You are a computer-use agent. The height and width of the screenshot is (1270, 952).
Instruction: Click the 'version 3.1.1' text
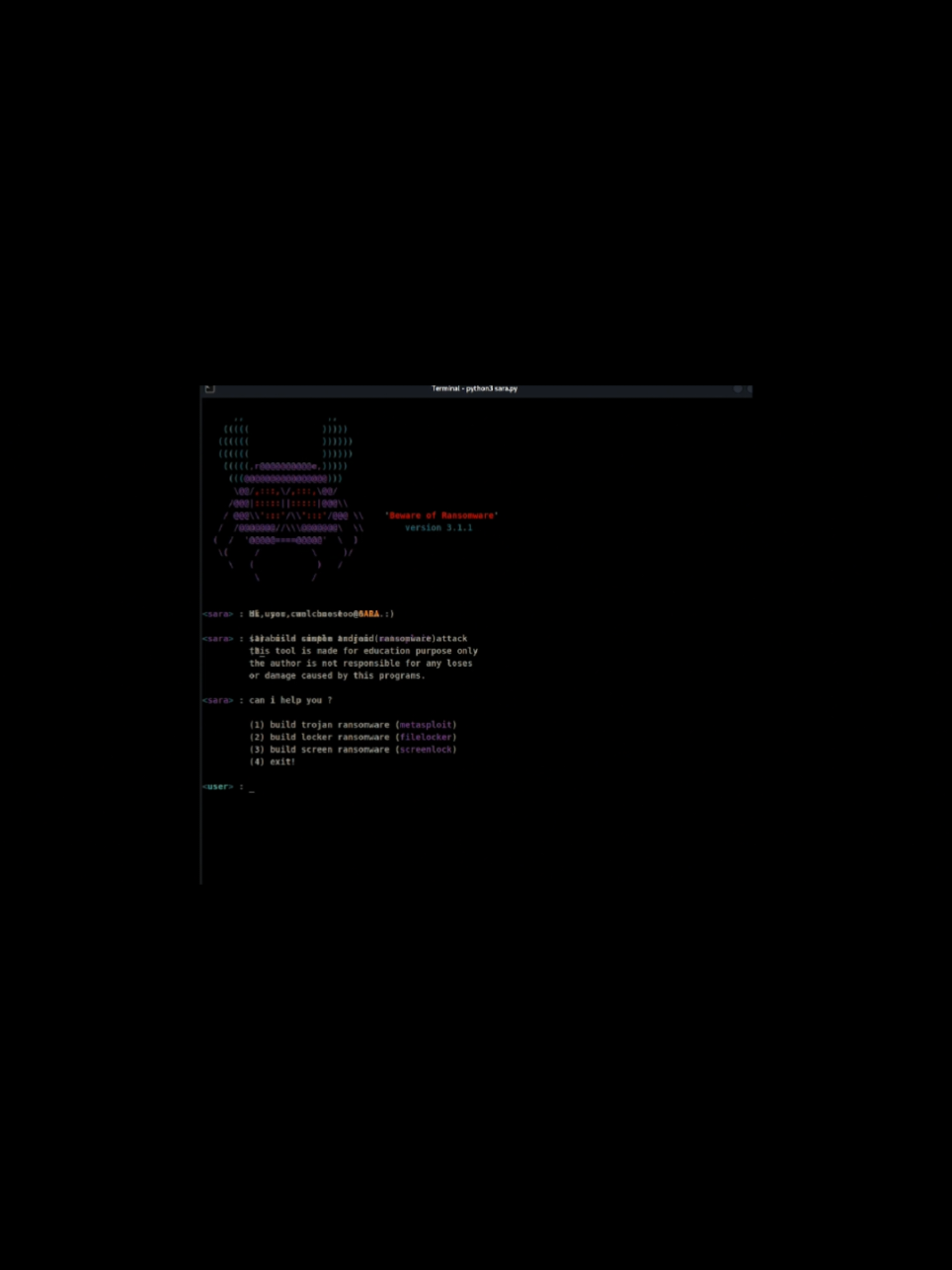click(x=438, y=528)
